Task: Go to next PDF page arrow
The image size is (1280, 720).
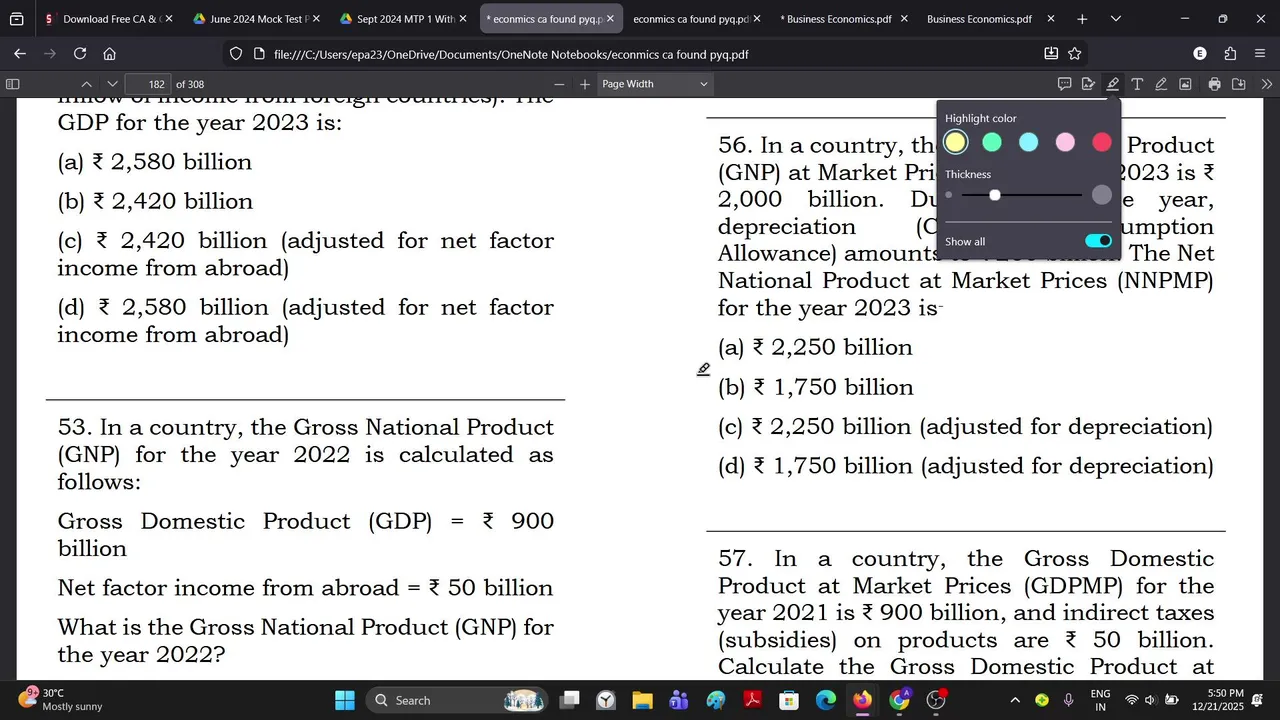Action: point(112,84)
